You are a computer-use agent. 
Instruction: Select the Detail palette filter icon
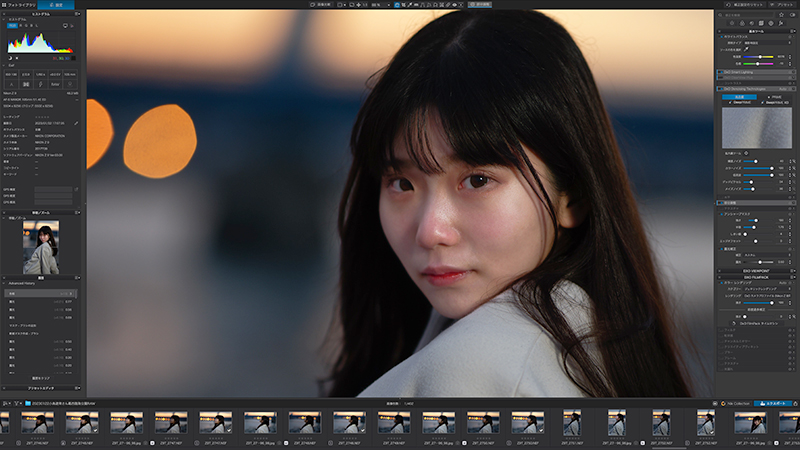point(752,23)
